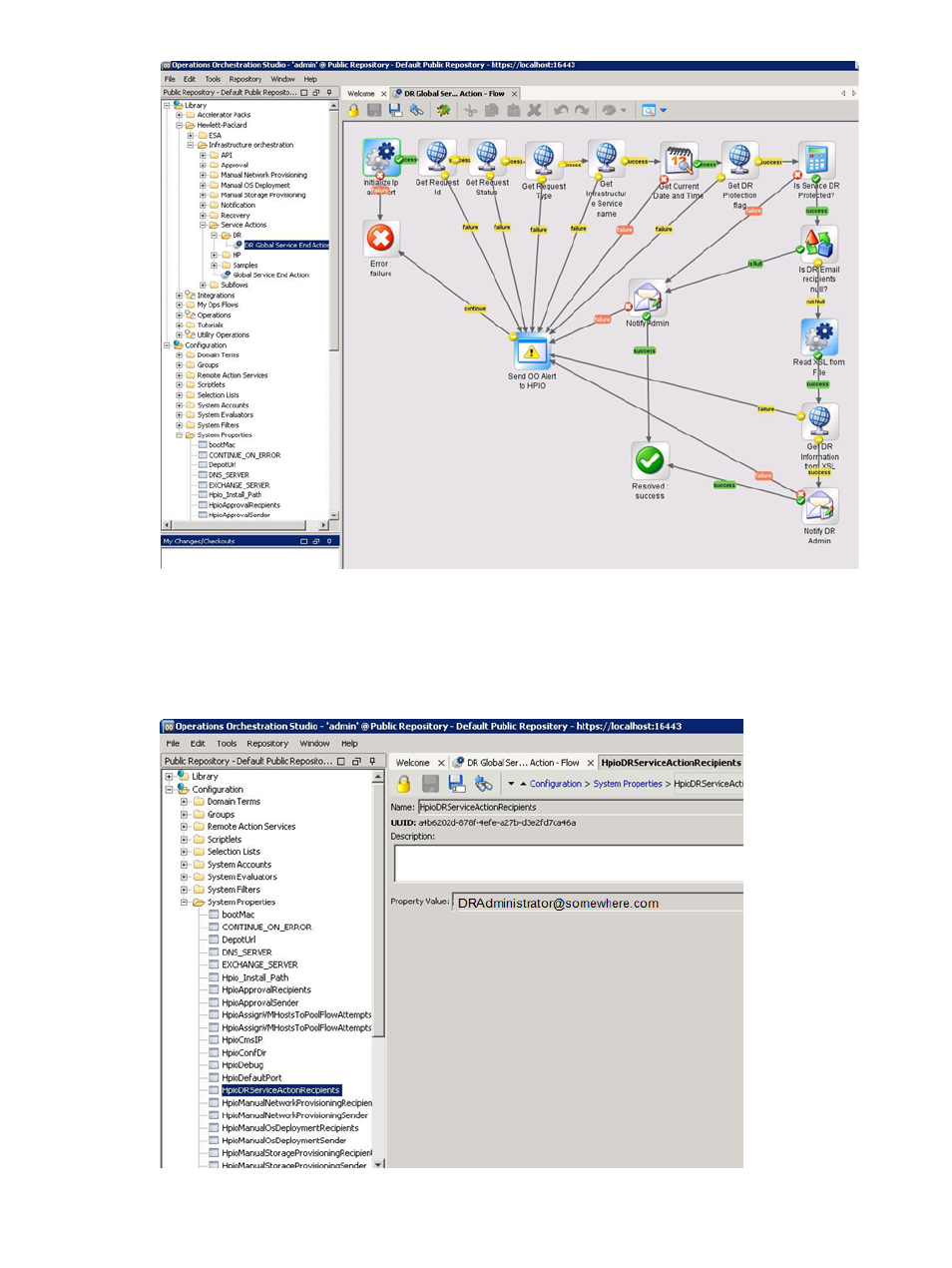Click the delete X icon in flow toolbar
Screen dimensions: 952x1268
534,110
